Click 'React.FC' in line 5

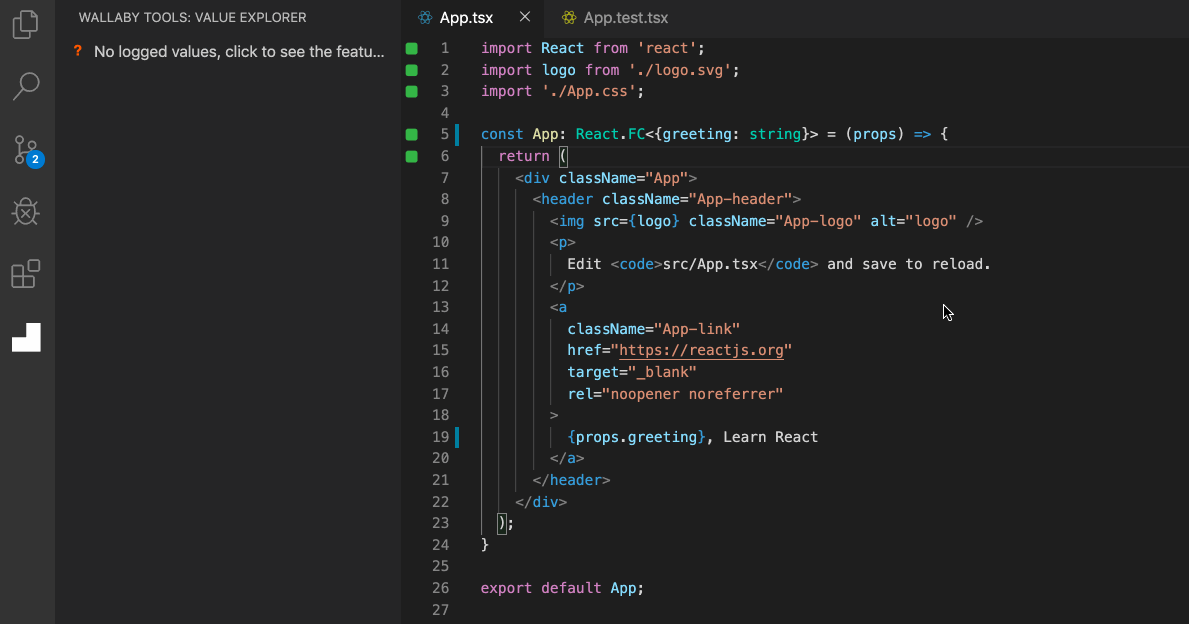click(x=610, y=134)
